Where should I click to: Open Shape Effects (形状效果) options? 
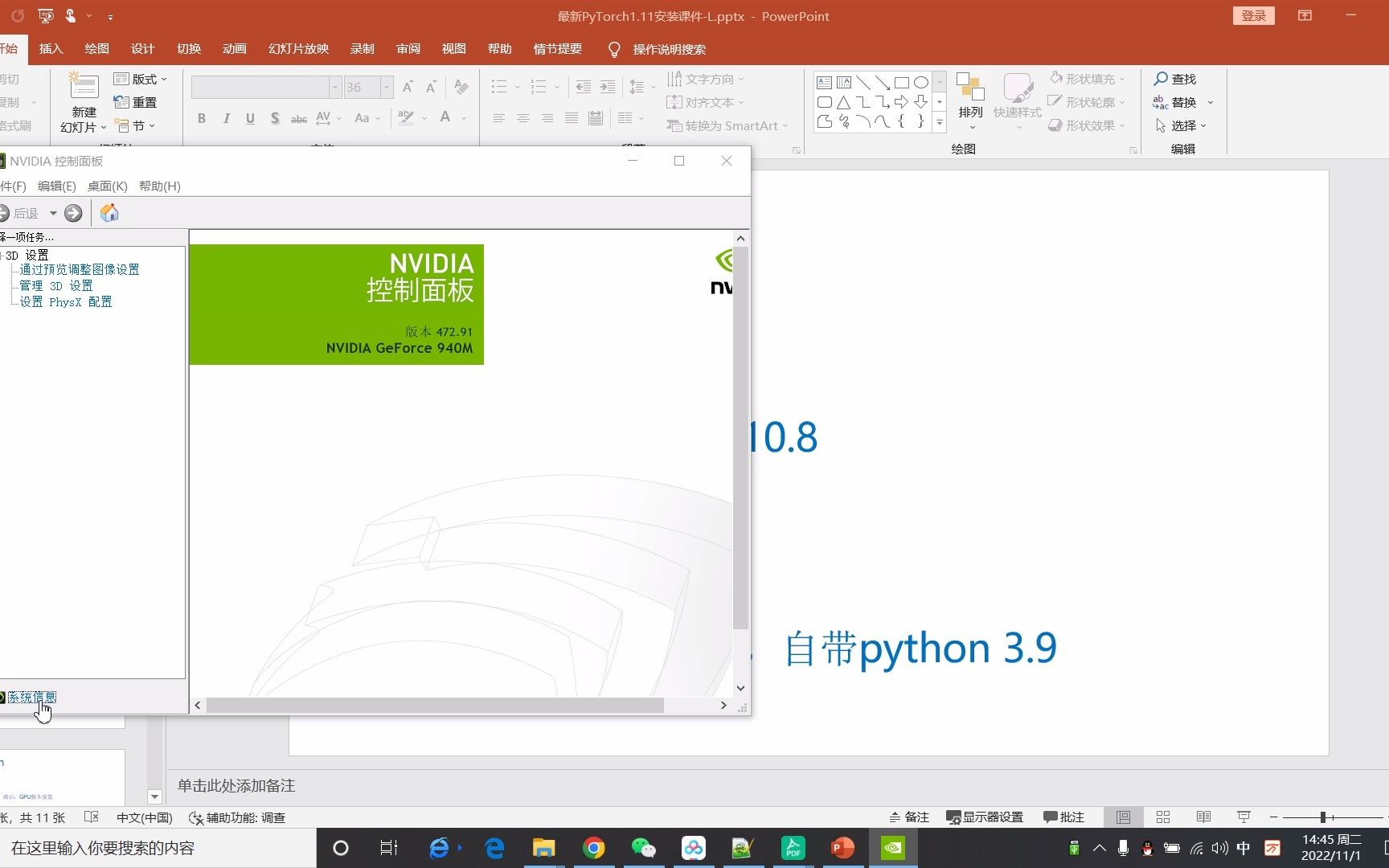coord(1087,125)
